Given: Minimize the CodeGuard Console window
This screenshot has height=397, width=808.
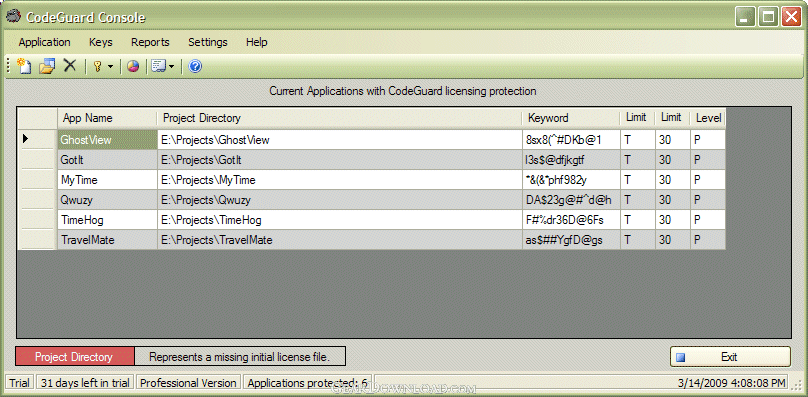Looking at the screenshot, I should (745, 17).
